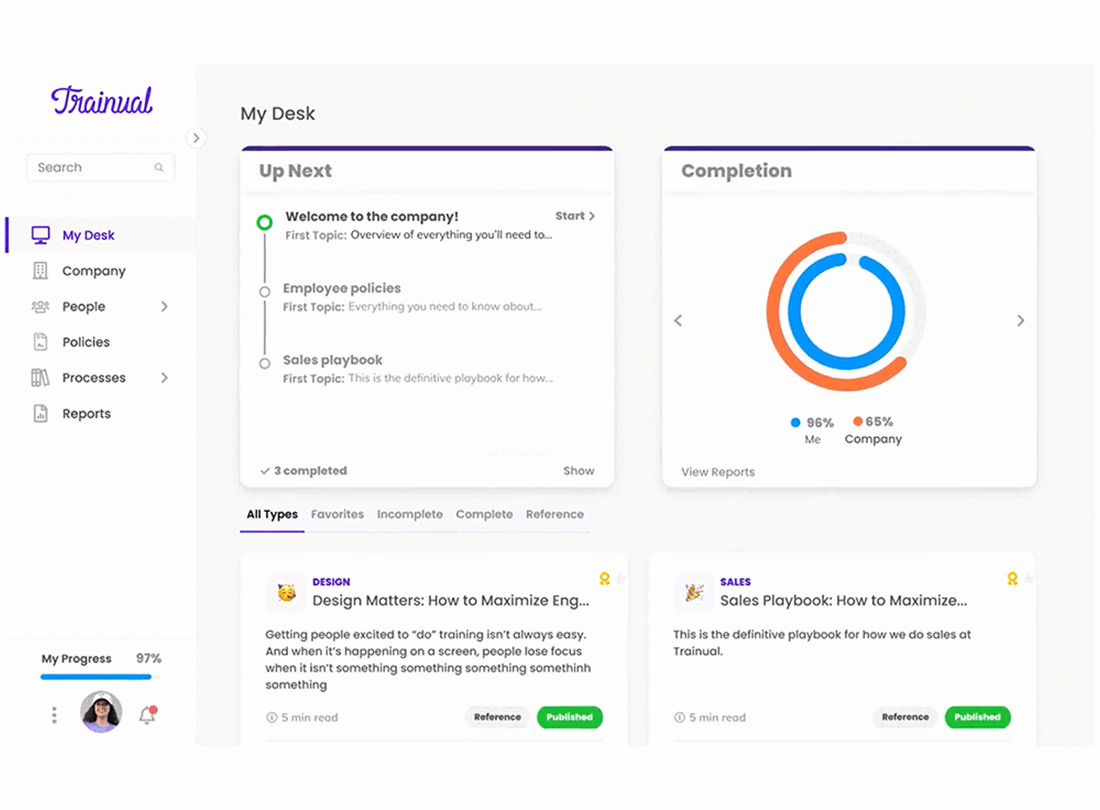Click the View Reports link
Image resolution: width=1100 pixels, height=810 pixels.
[x=718, y=472]
